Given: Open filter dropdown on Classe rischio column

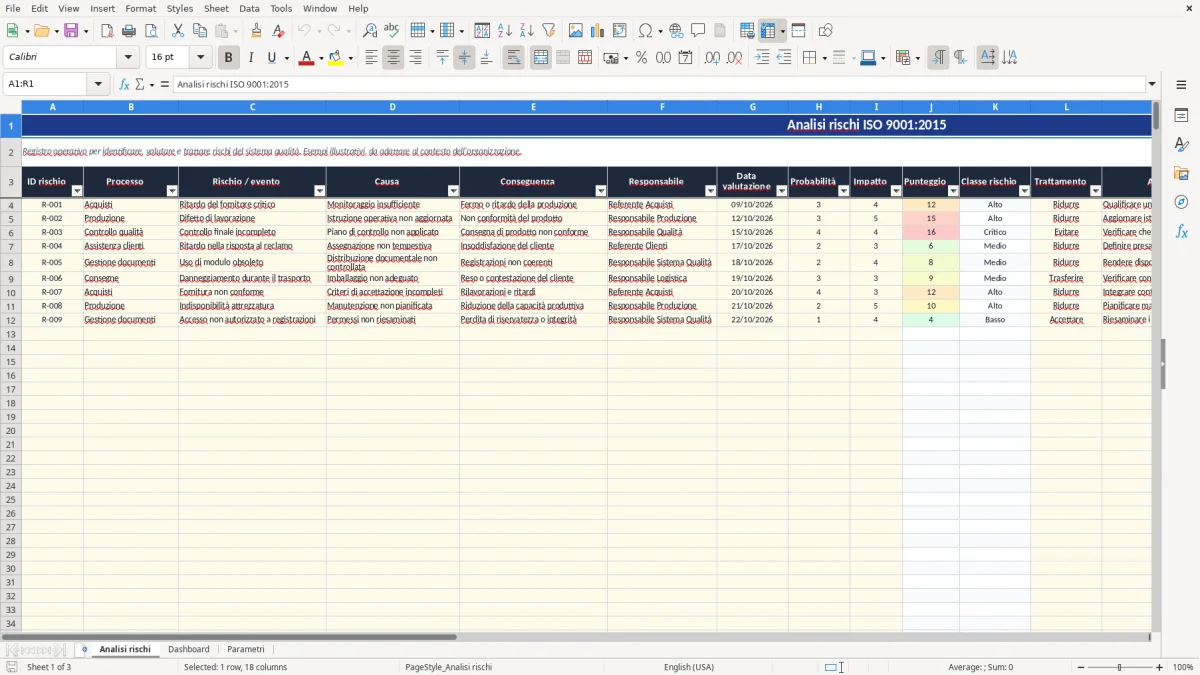Looking at the screenshot, I should (x=1024, y=191).
